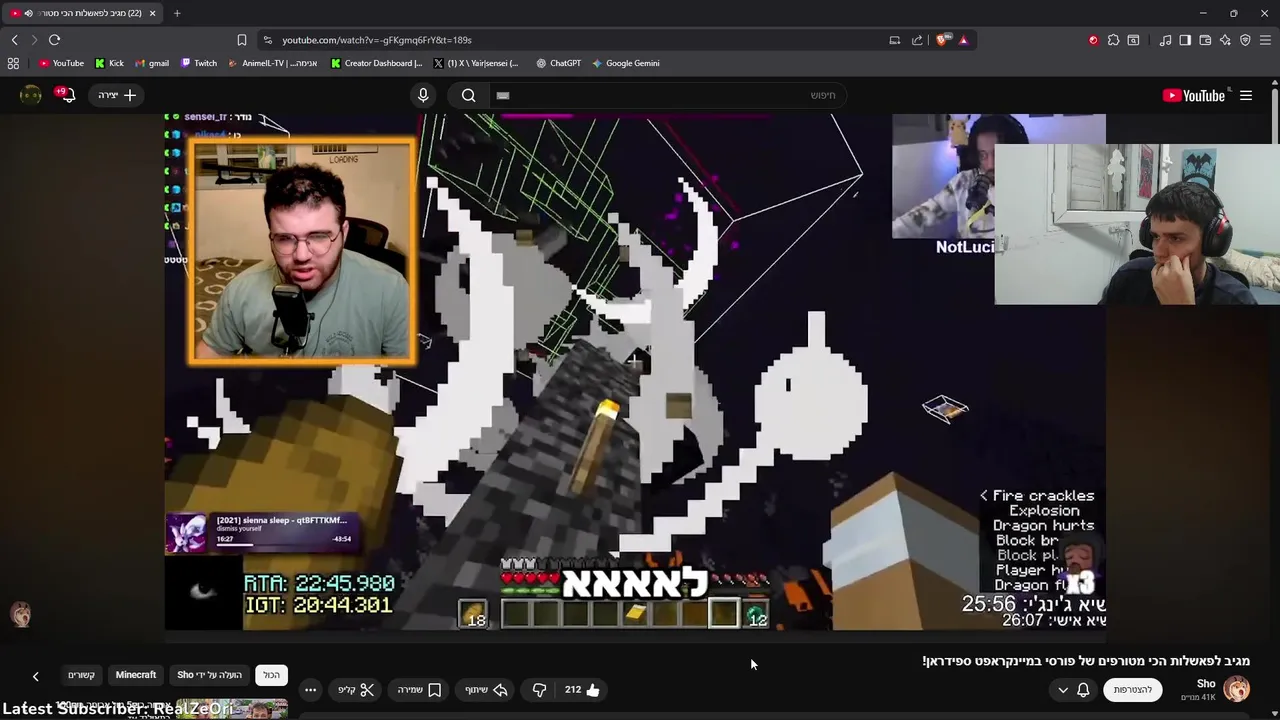Click the video title text
Image resolution: width=1280 pixels, height=720 pixels.
[x=1086, y=660]
